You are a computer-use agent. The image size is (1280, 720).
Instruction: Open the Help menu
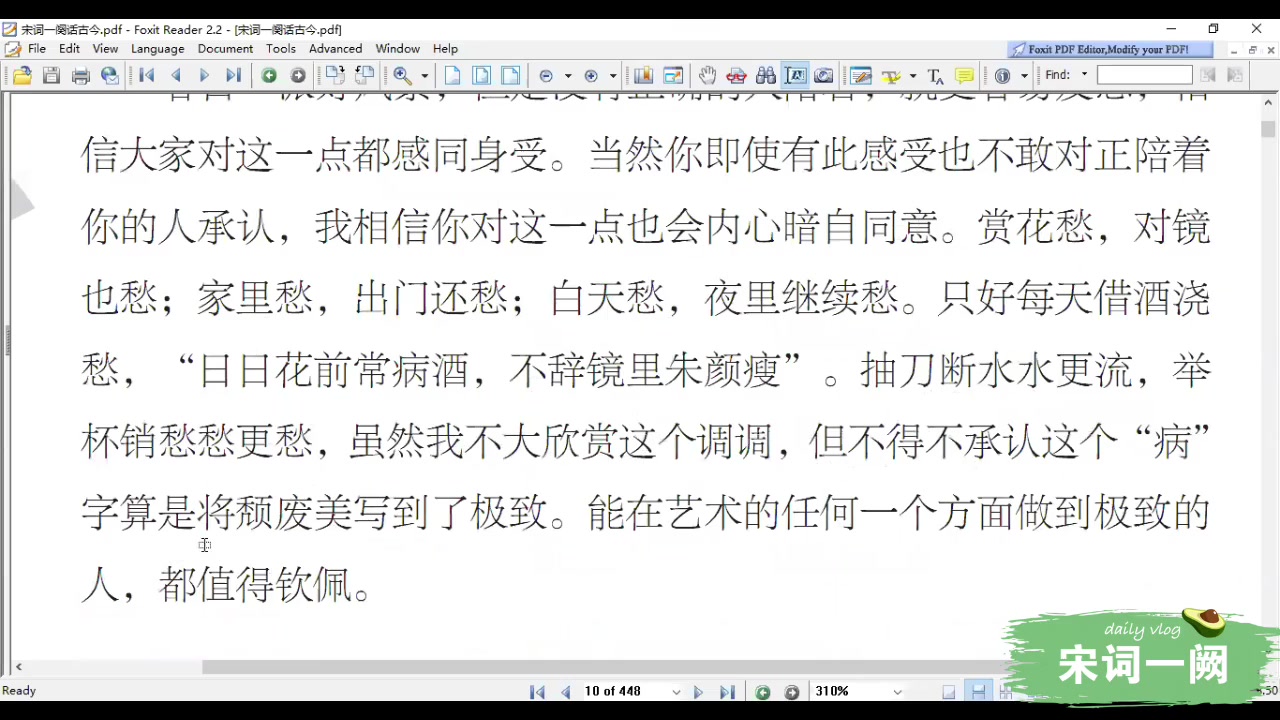(x=445, y=48)
